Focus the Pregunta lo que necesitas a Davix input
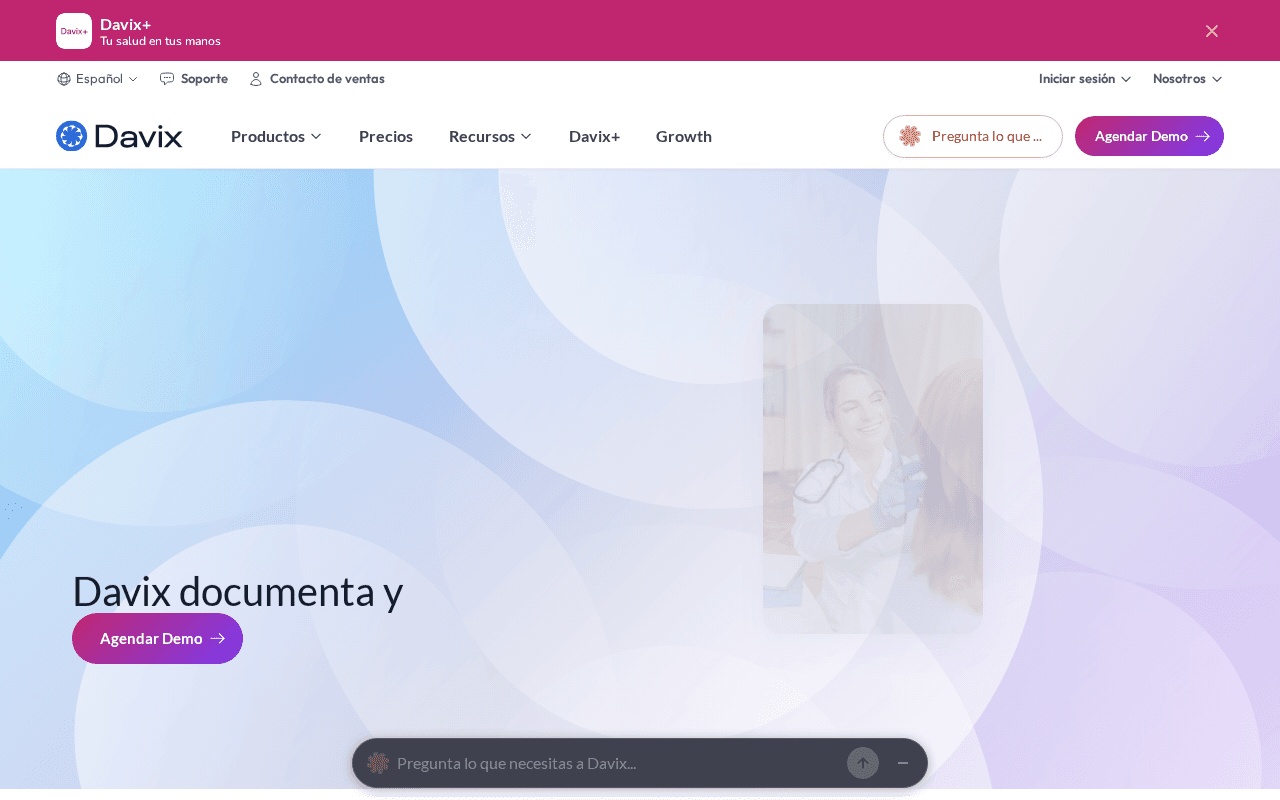Viewport: 1280px width, 800px height. tap(615, 763)
